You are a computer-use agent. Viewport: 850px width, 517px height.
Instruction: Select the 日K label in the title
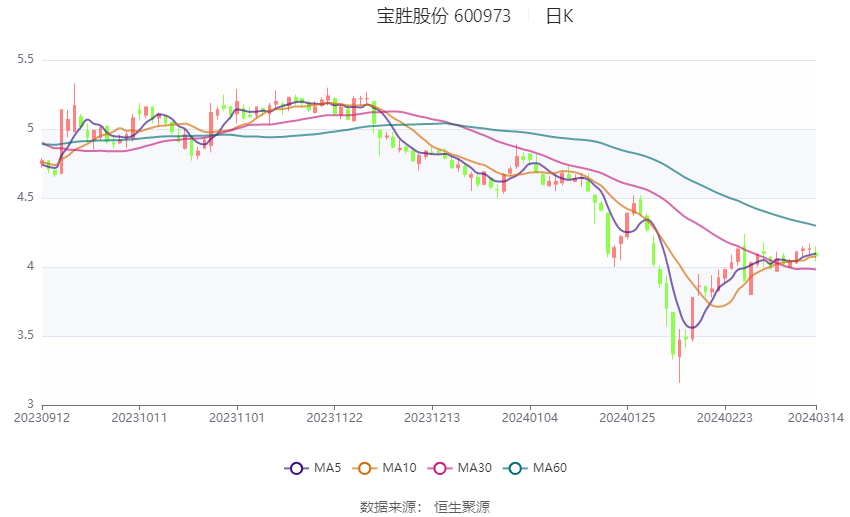[560, 16]
